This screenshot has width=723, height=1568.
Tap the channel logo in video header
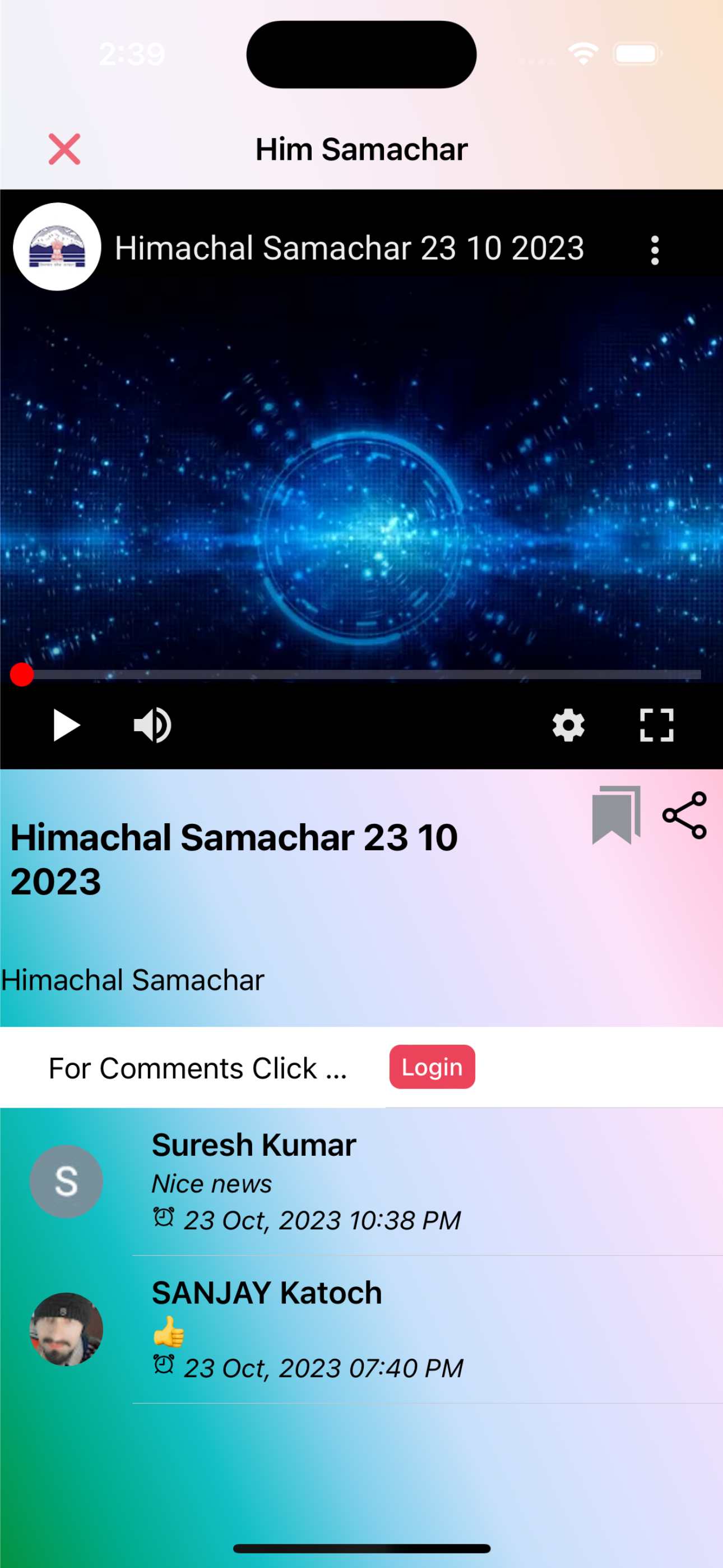click(57, 247)
